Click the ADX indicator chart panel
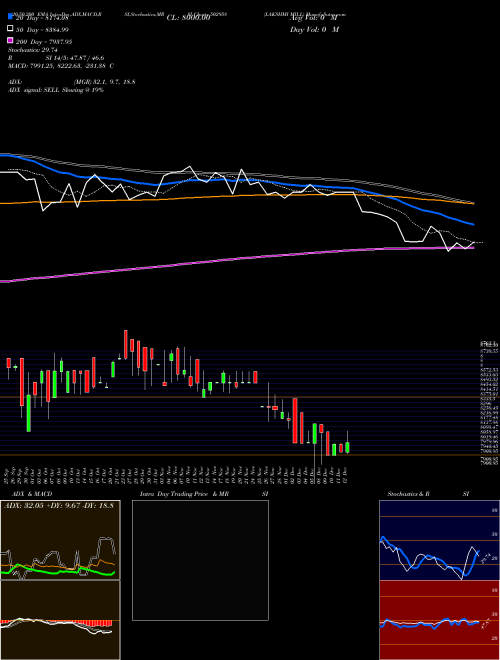This screenshot has height=660, width=500. tap(60, 540)
